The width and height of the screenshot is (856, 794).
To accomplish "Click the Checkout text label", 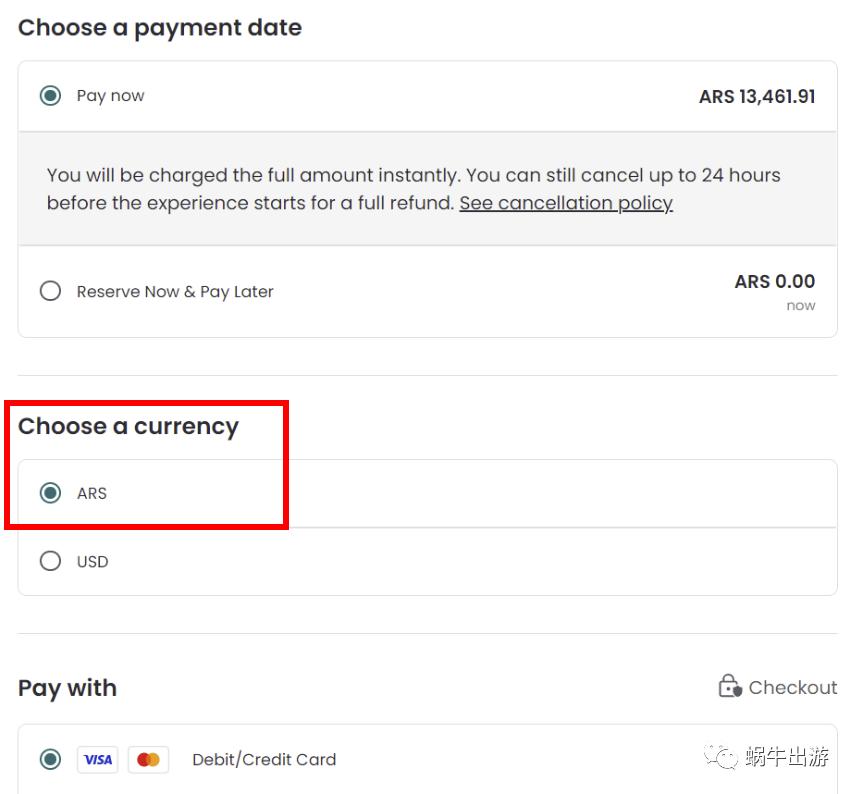I will [x=792, y=687].
